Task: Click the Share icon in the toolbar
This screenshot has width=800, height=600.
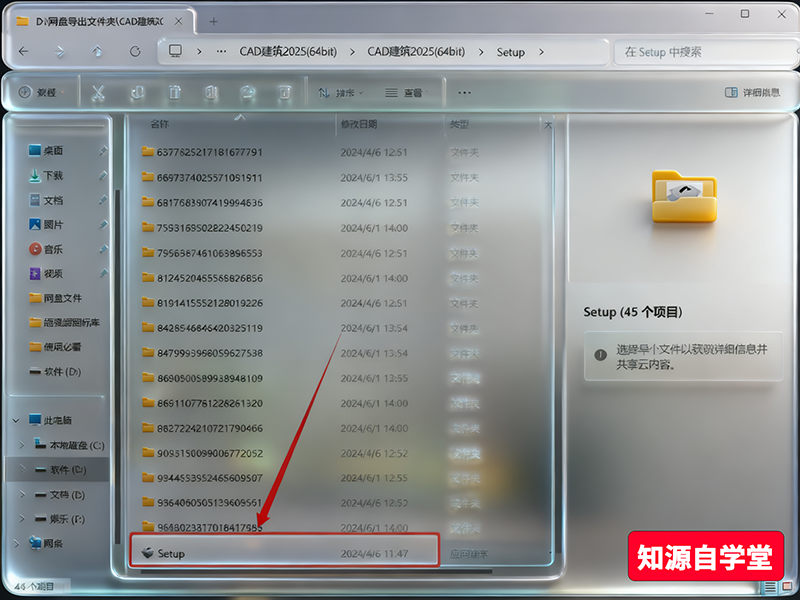Action: [247, 92]
